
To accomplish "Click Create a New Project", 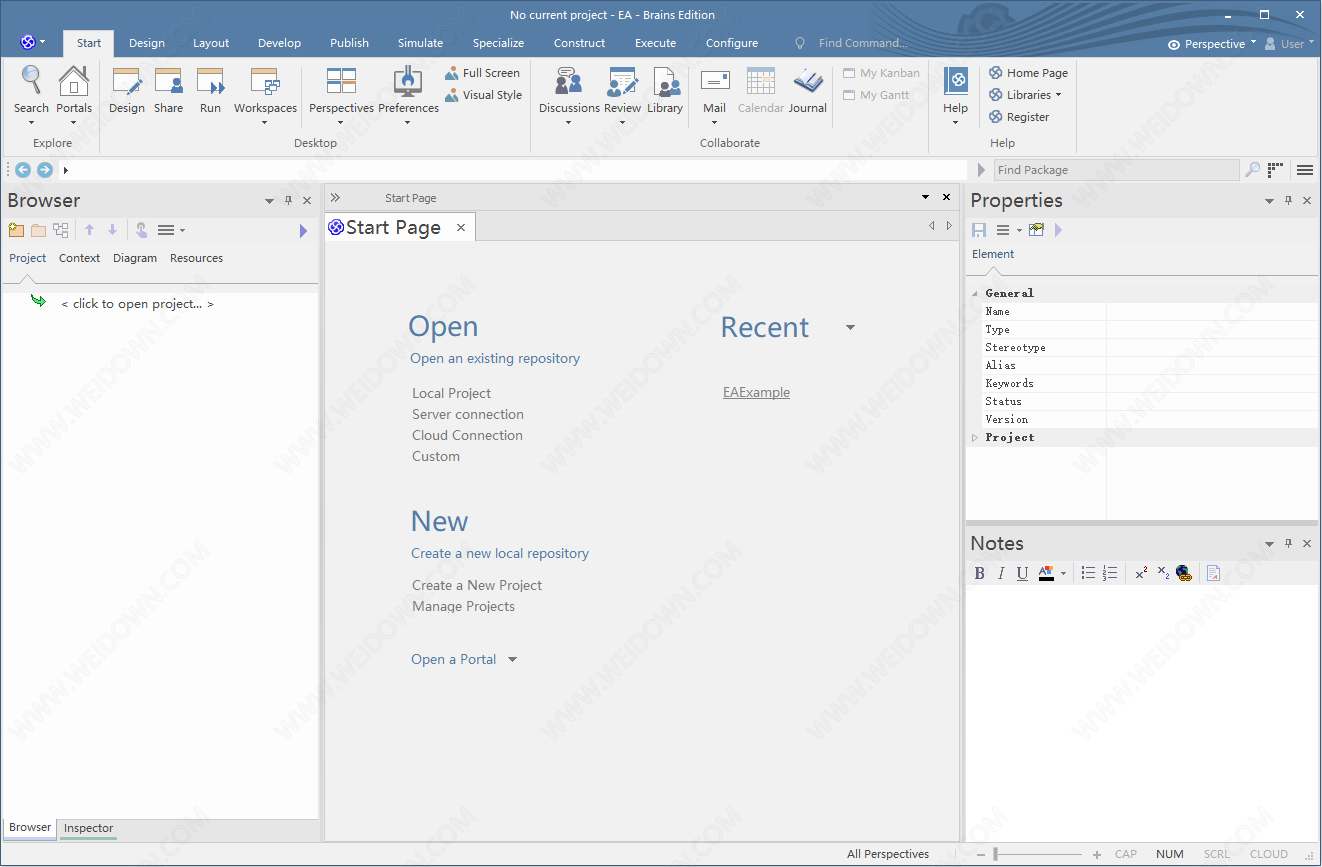I will click(x=477, y=585).
